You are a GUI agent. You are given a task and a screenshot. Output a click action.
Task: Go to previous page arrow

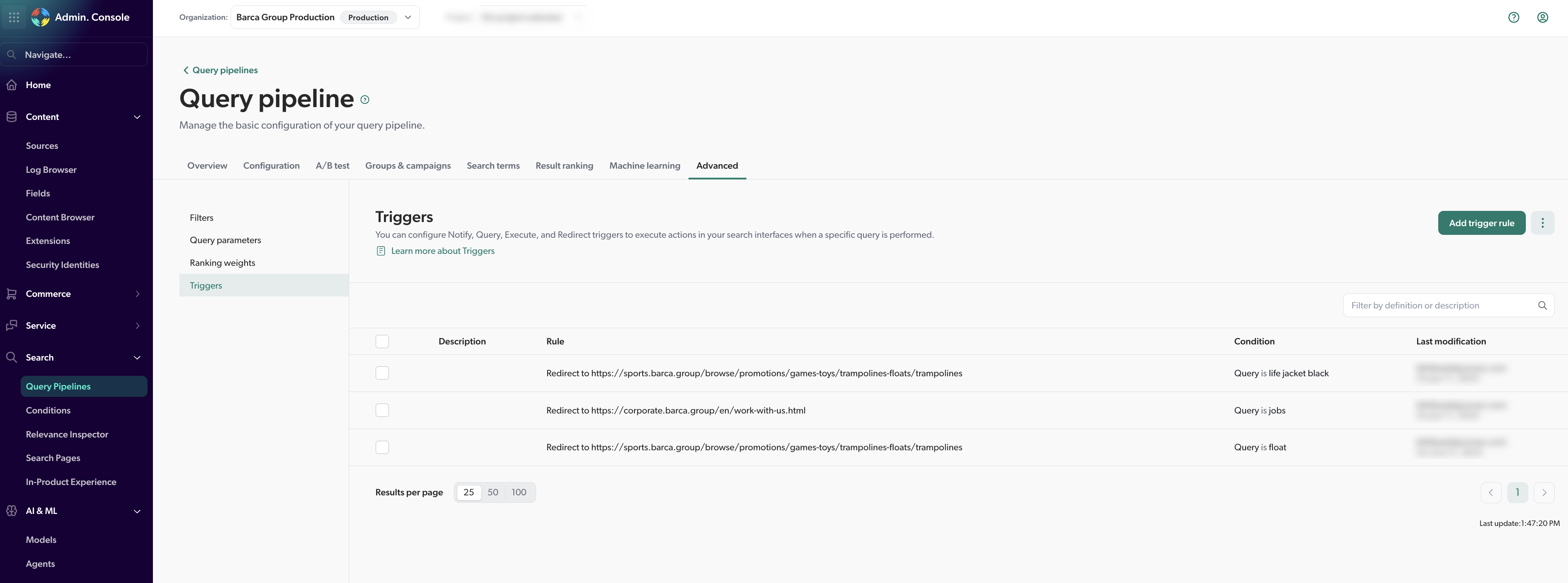[1491, 492]
